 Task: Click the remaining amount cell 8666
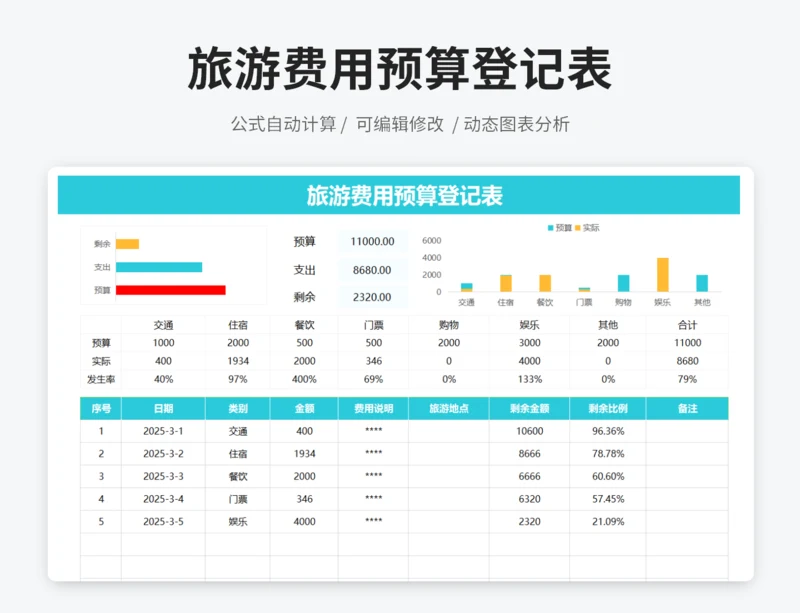pos(530,454)
